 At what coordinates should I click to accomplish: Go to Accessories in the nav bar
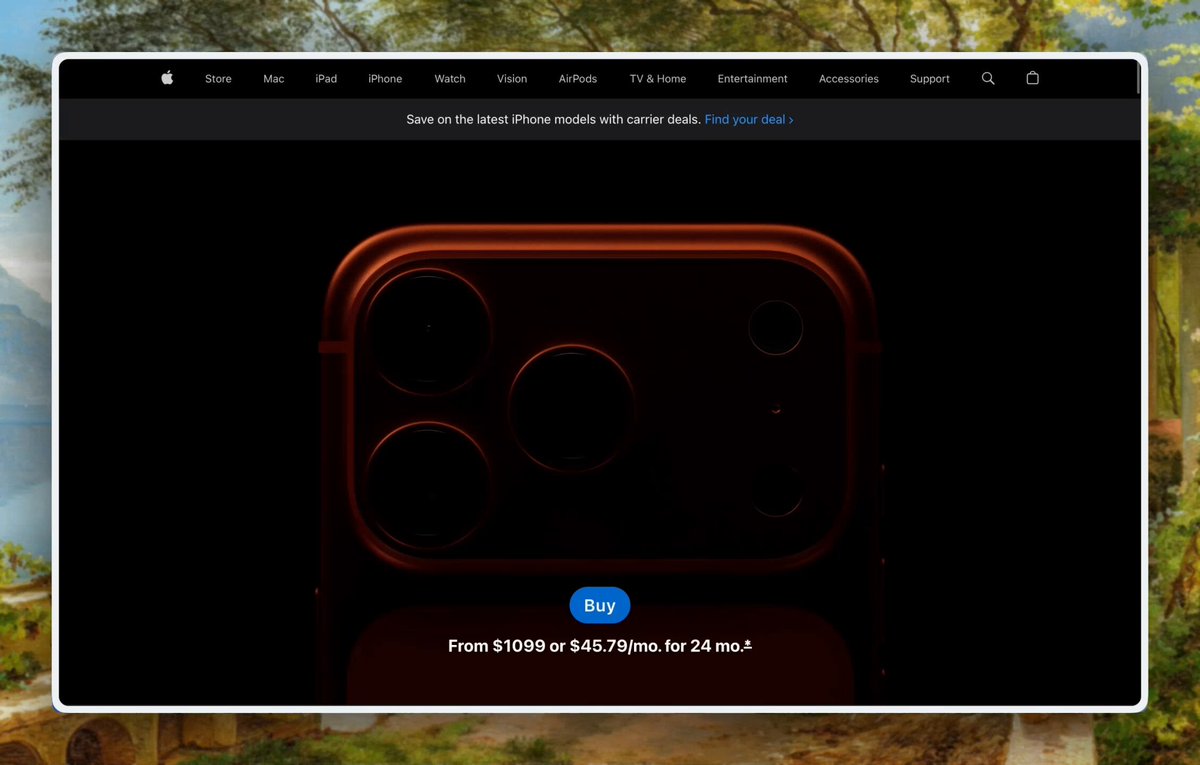pyautogui.click(x=848, y=79)
